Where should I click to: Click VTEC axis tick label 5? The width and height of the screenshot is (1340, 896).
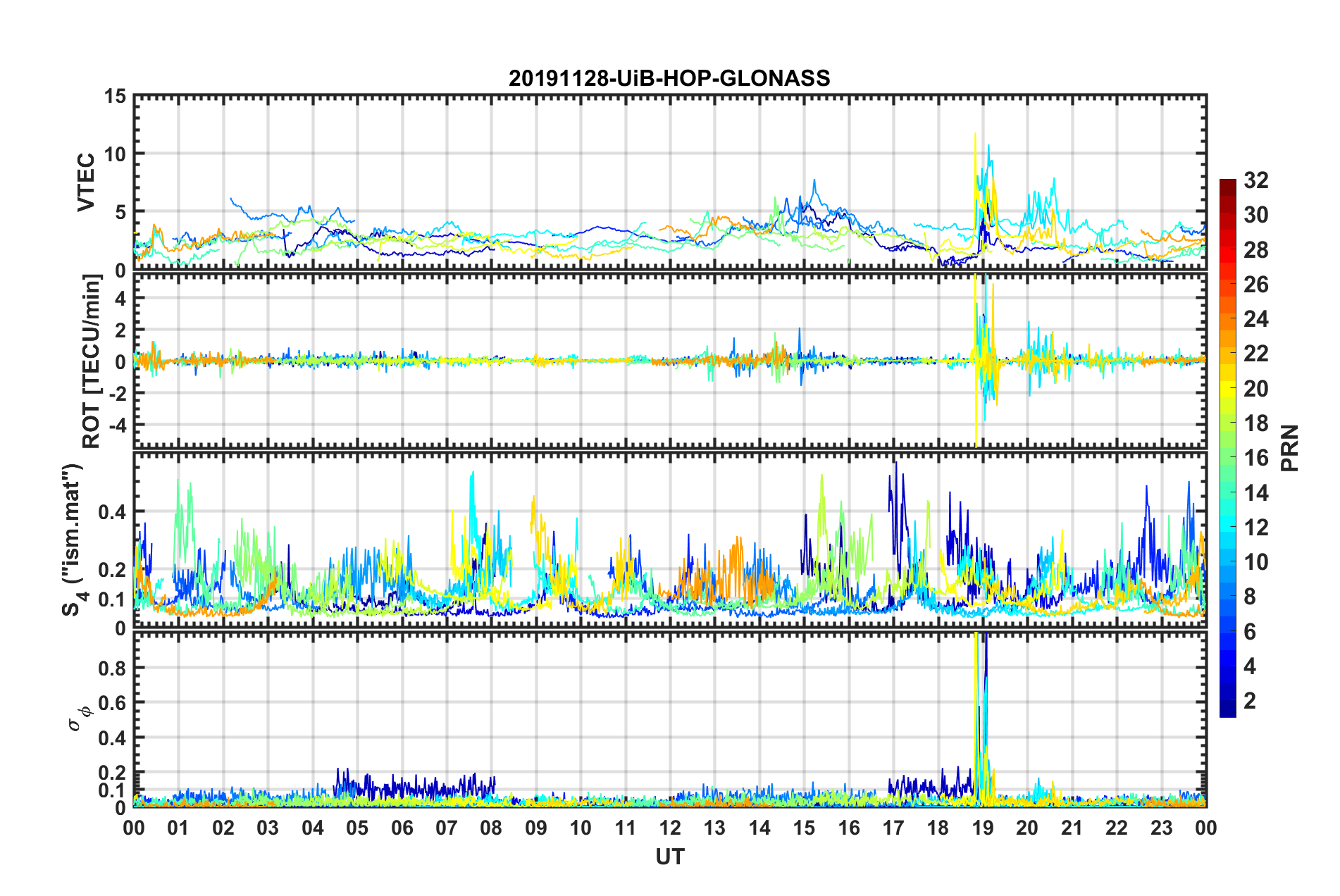click(x=120, y=212)
